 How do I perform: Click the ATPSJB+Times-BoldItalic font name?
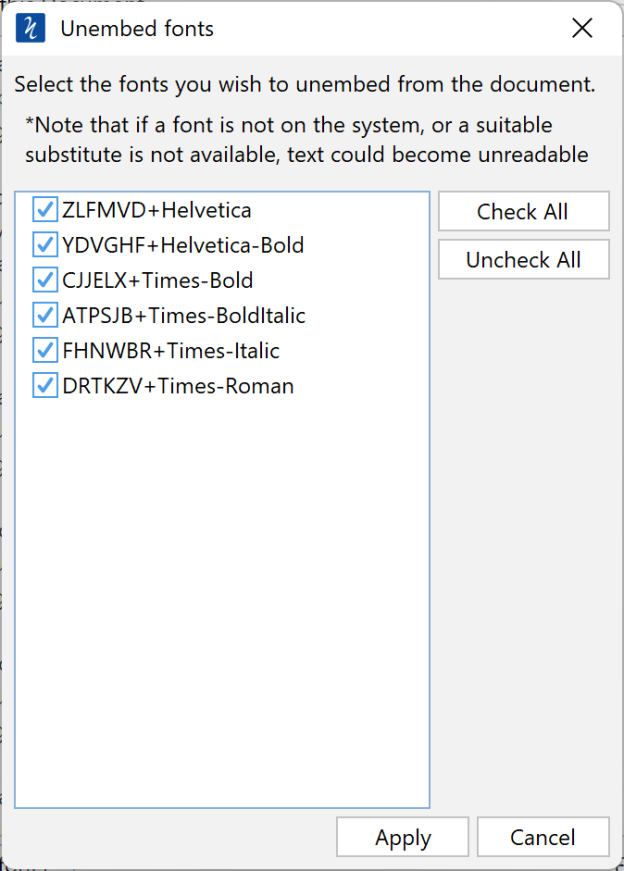[184, 315]
